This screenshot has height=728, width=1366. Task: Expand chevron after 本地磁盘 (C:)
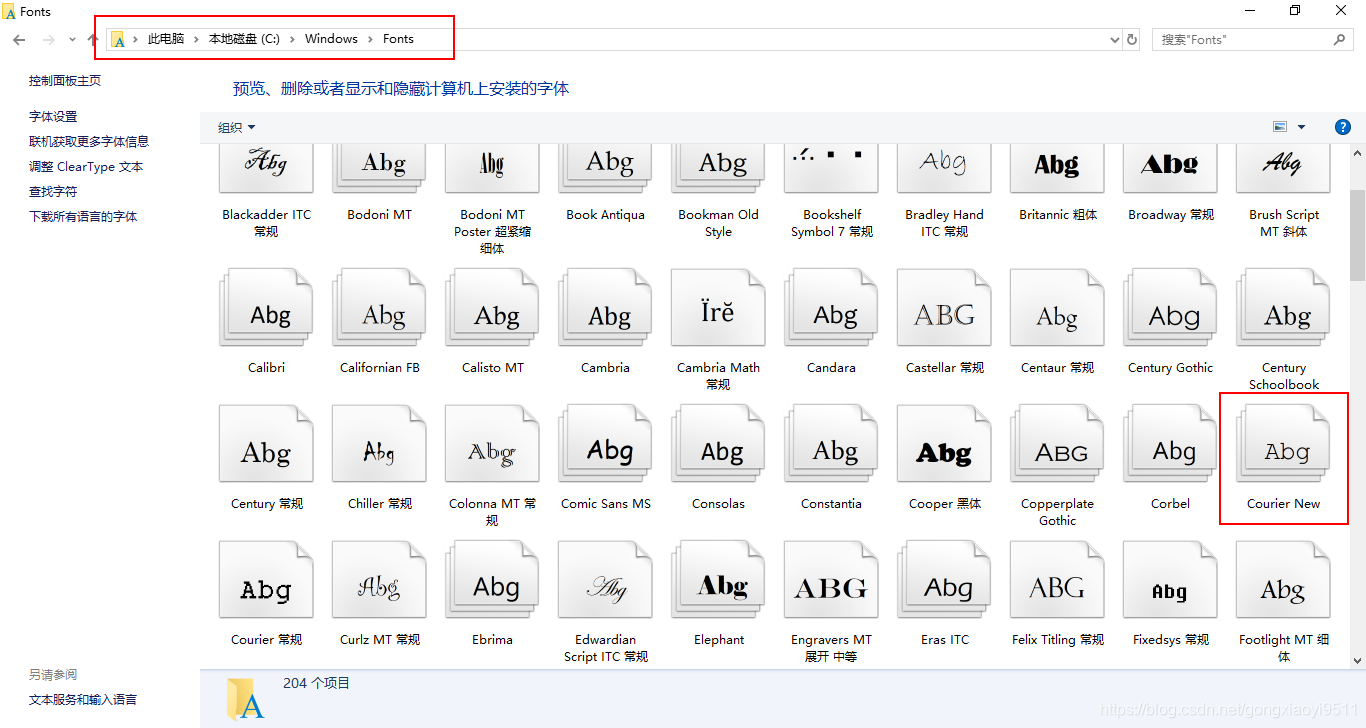pos(293,39)
